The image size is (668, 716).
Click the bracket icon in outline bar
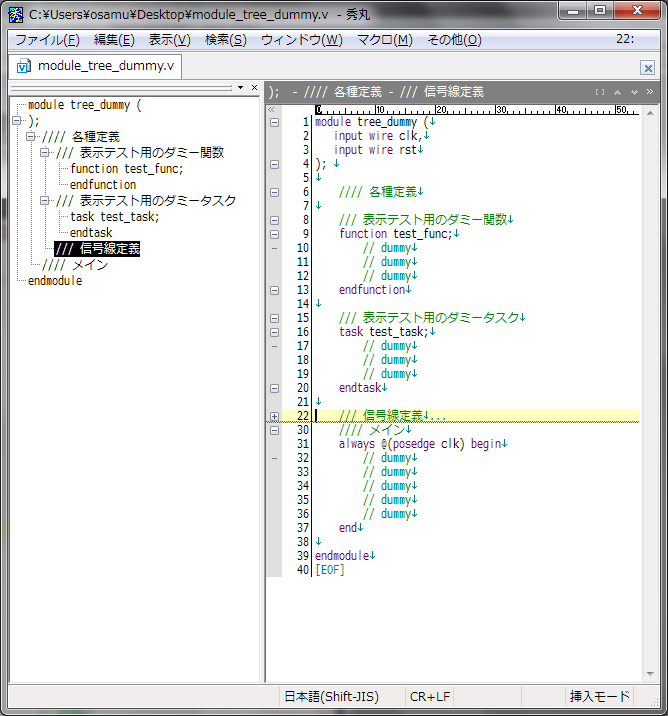click(599, 91)
